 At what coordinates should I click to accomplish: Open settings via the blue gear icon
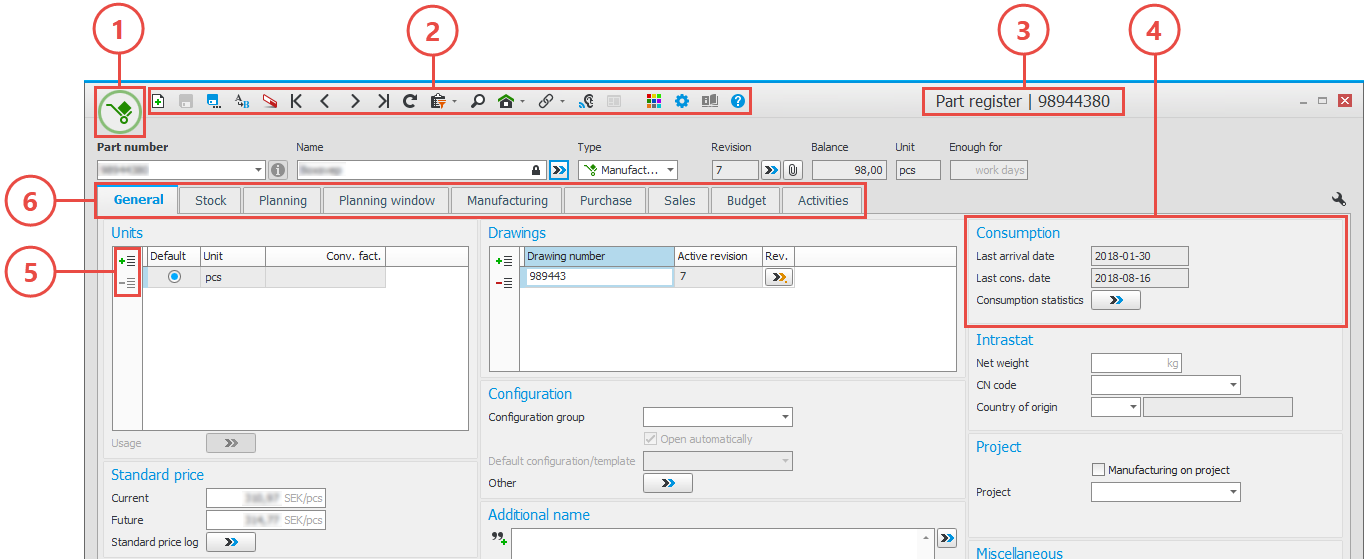pyautogui.click(x=682, y=101)
